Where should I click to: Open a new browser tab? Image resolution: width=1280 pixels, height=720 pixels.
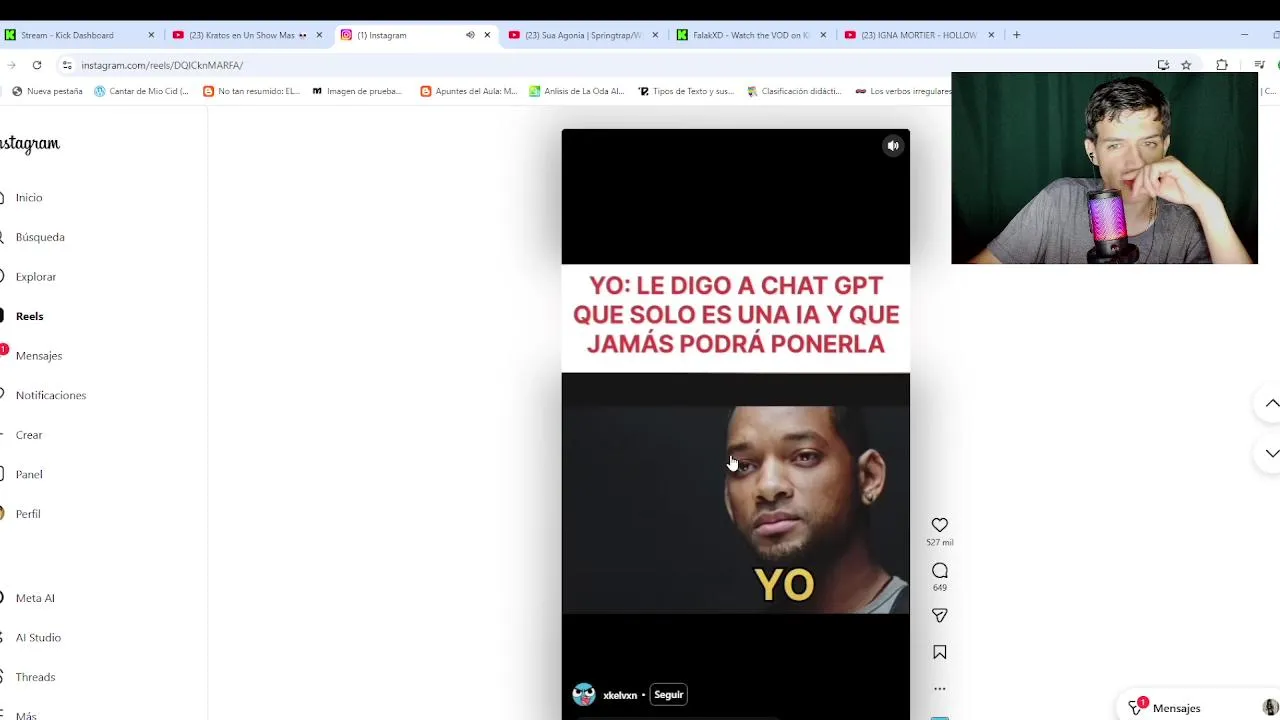click(x=1016, y=35)
